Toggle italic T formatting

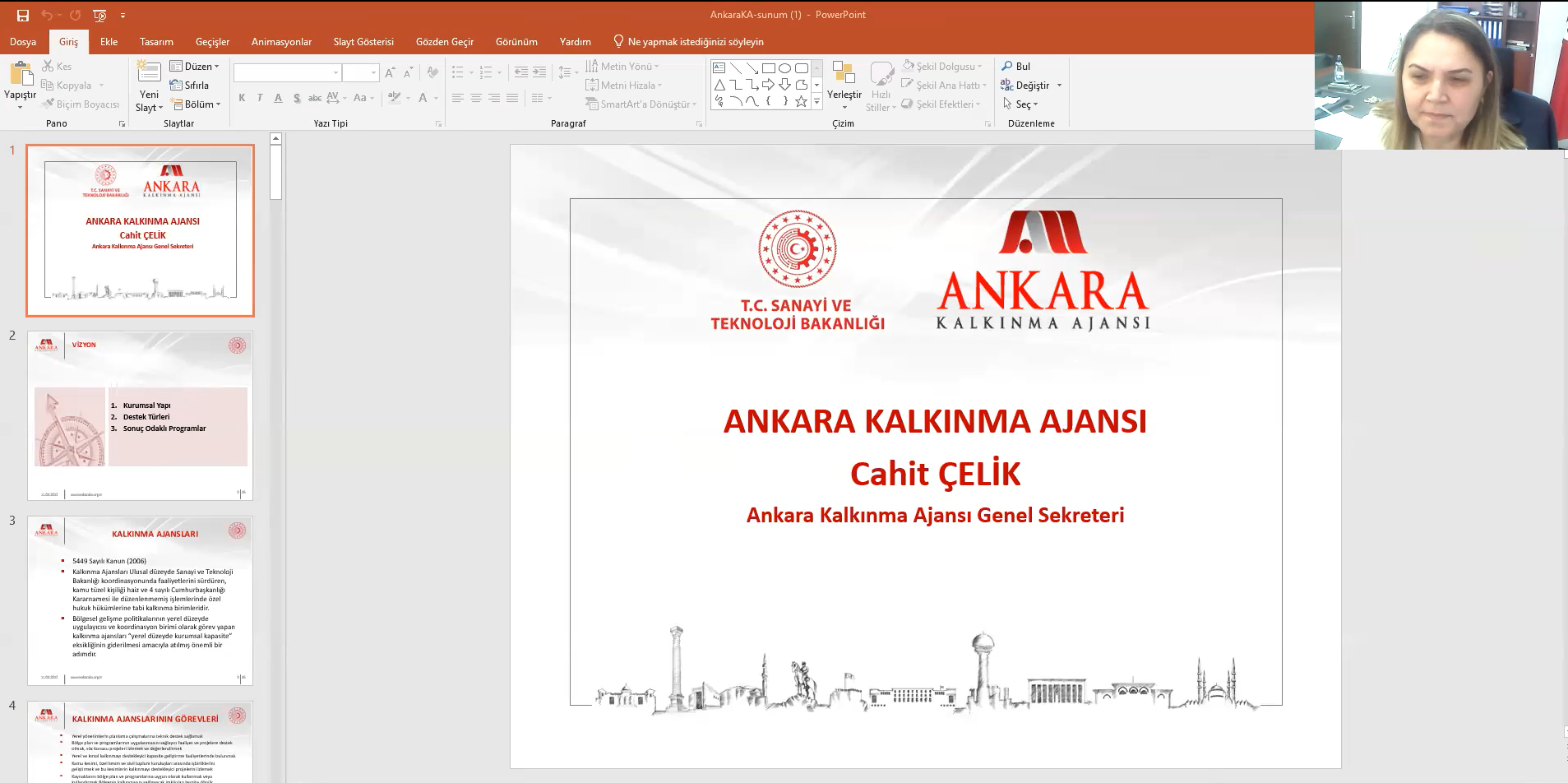(x=260, y=98)
